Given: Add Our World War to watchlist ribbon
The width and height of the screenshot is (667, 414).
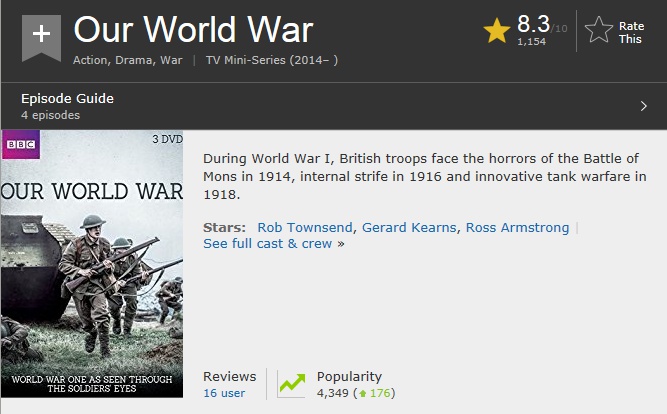Looking at the screenshot, I should click(41, 37).
